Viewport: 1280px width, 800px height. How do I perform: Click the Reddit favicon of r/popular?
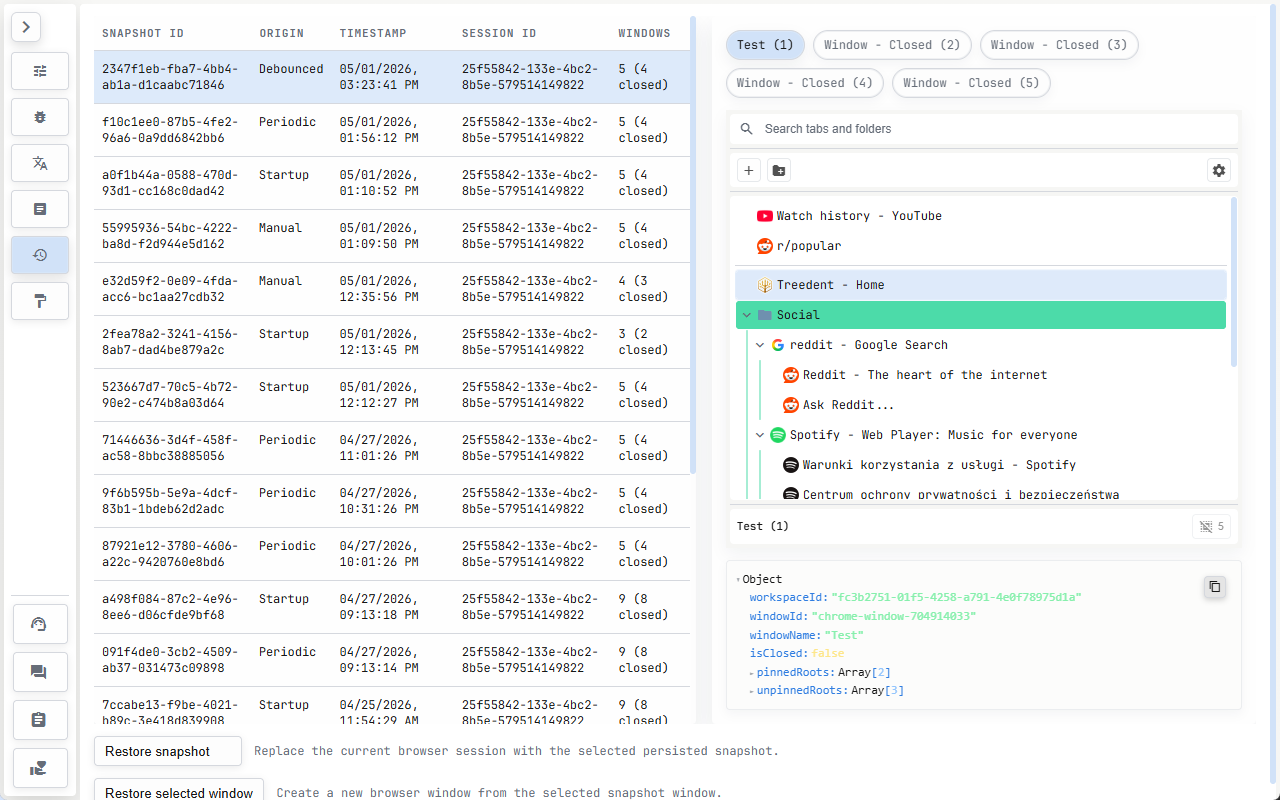[765, 246]
